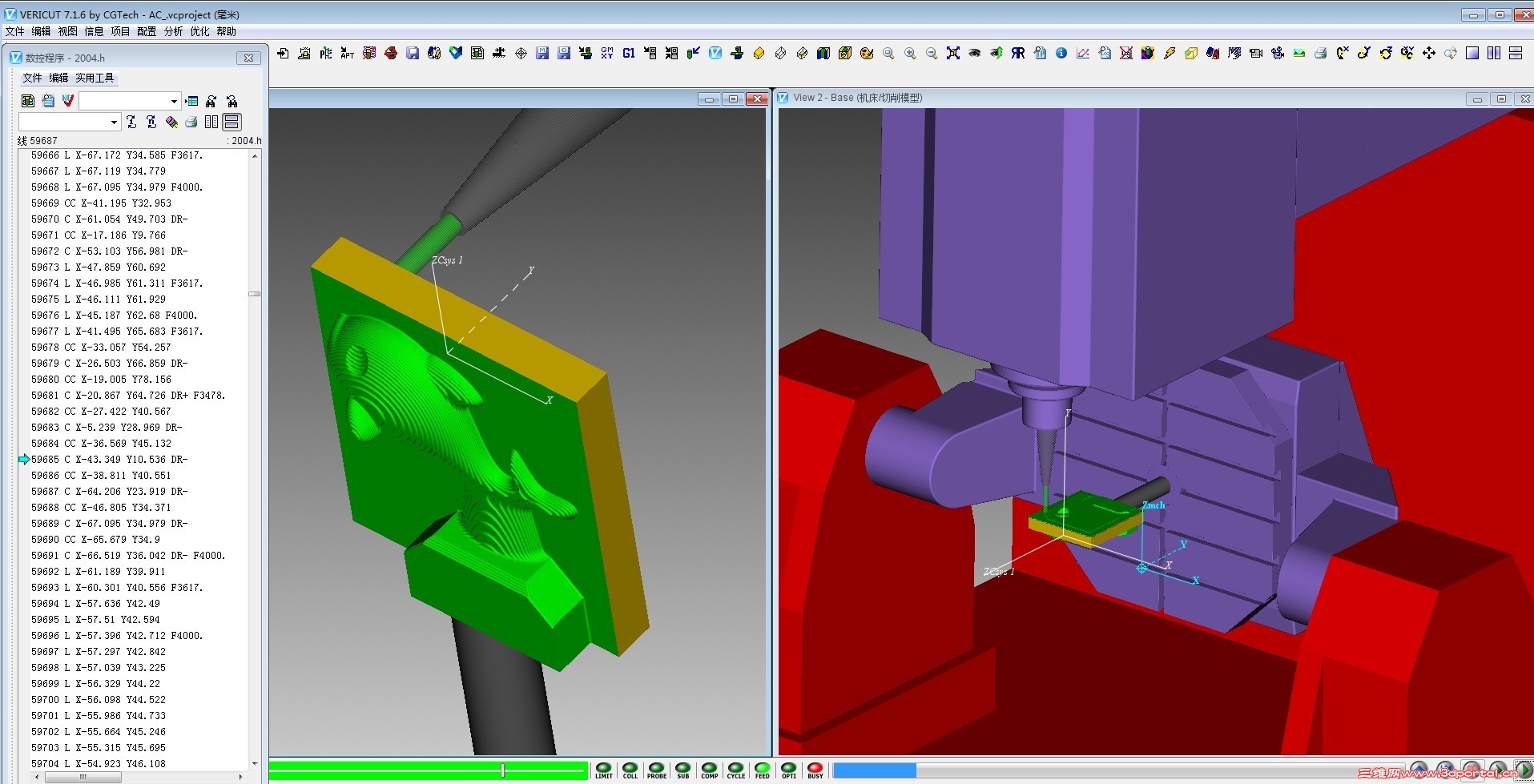The height and width of the screenshot is (784, 1534).
Task: Open 实用工具 menu in NC program panel
Action: (x=95, y=78)
